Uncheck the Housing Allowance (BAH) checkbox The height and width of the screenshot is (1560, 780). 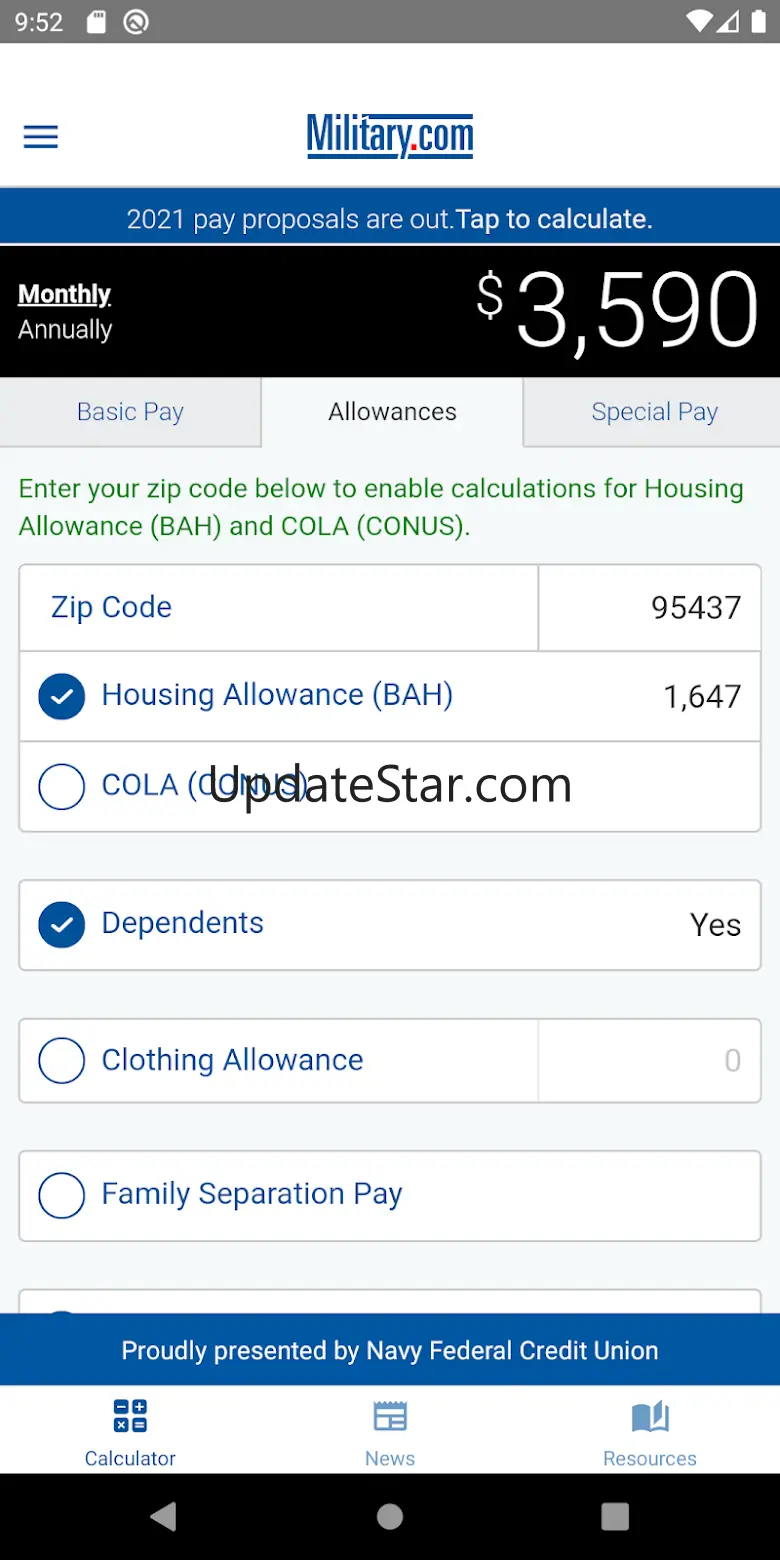pos(62,697)
